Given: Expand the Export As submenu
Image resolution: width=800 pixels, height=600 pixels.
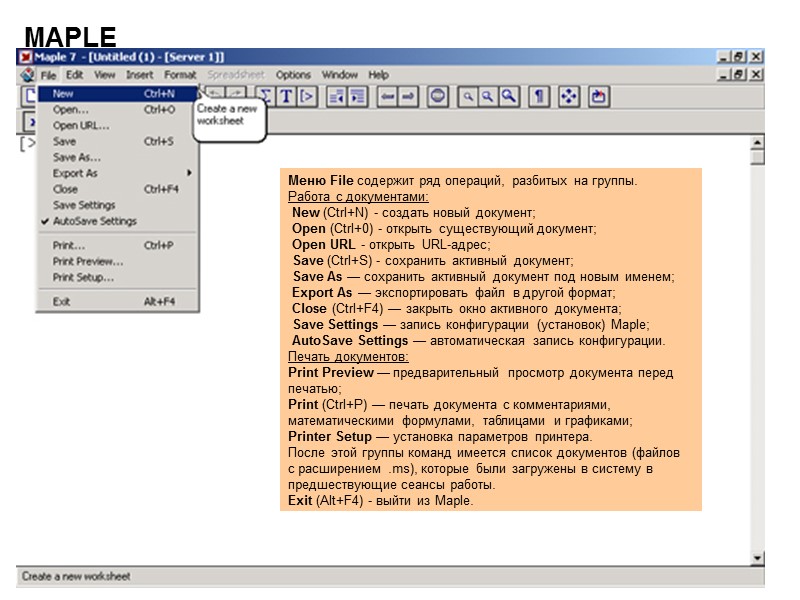Looking at the screenshot, I should pos(80,173).
